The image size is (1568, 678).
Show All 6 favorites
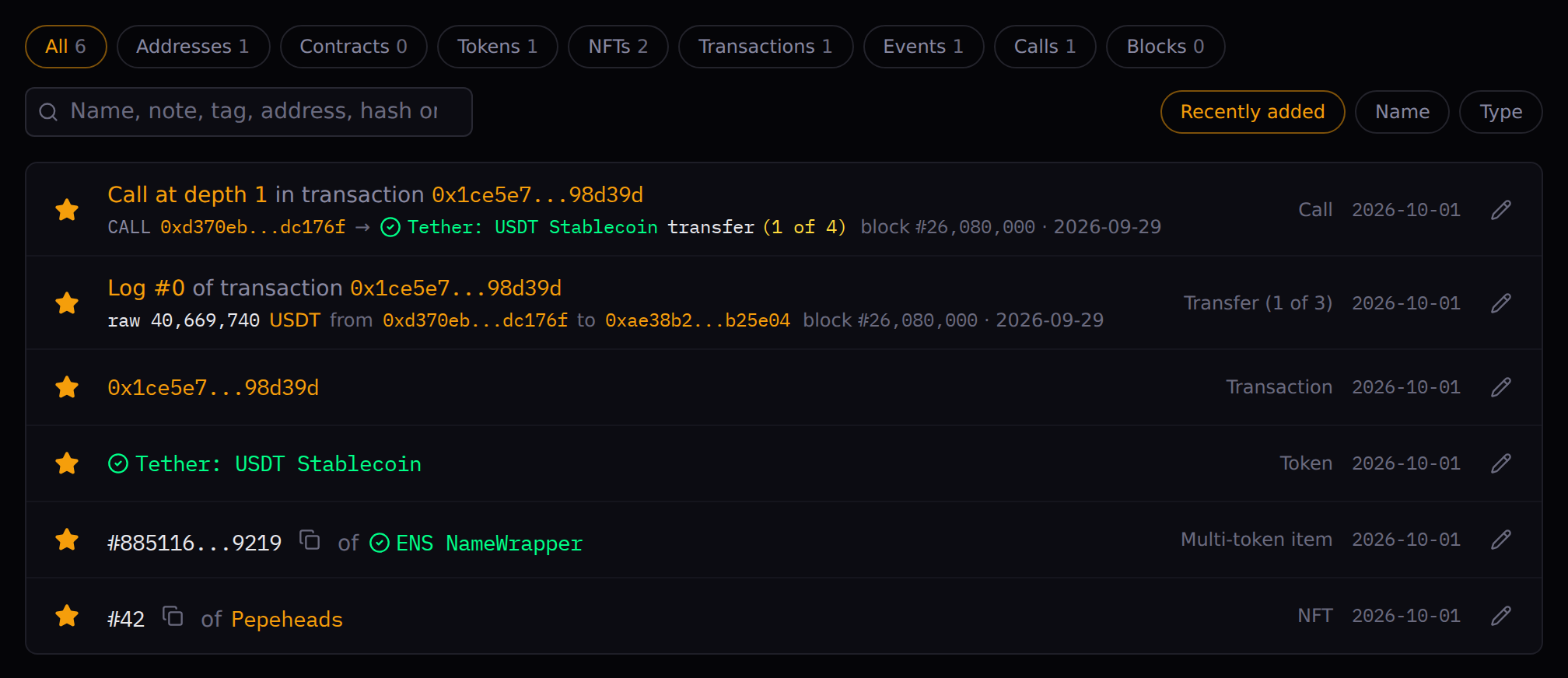tap(66, 47)
